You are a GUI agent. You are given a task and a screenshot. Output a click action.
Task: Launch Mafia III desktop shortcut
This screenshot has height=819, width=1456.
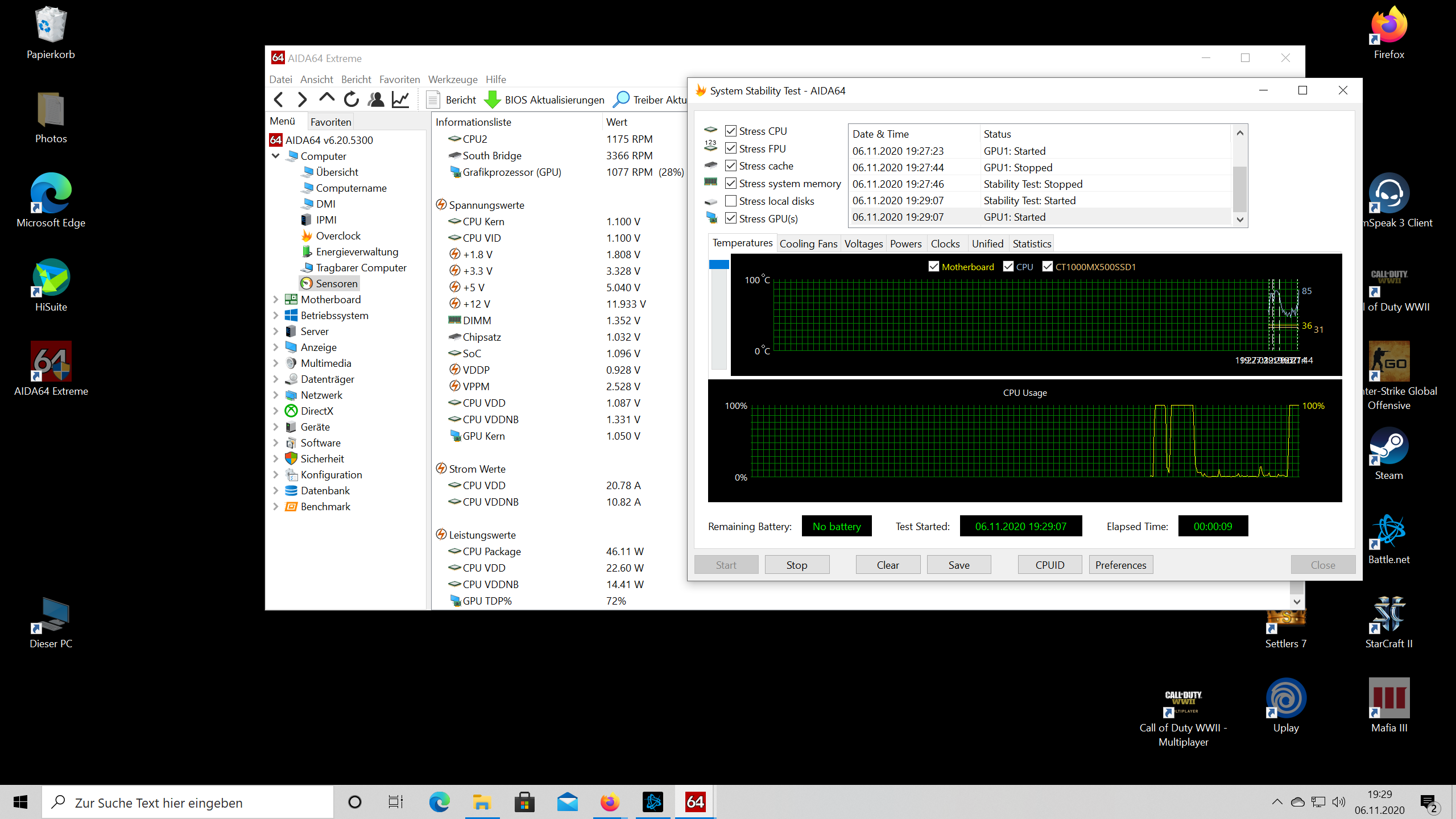click(x=1389, y=705)
